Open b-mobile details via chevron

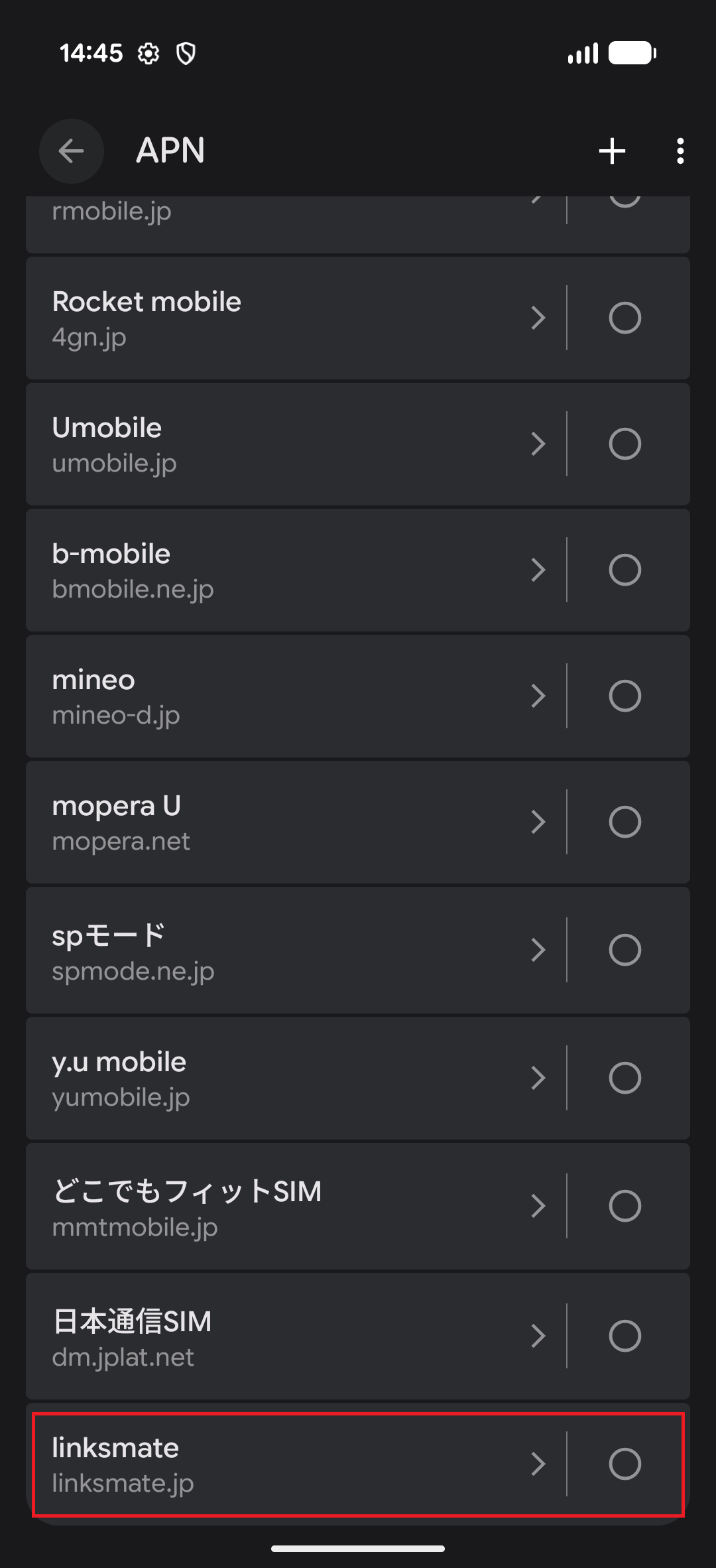click(538, 570)
